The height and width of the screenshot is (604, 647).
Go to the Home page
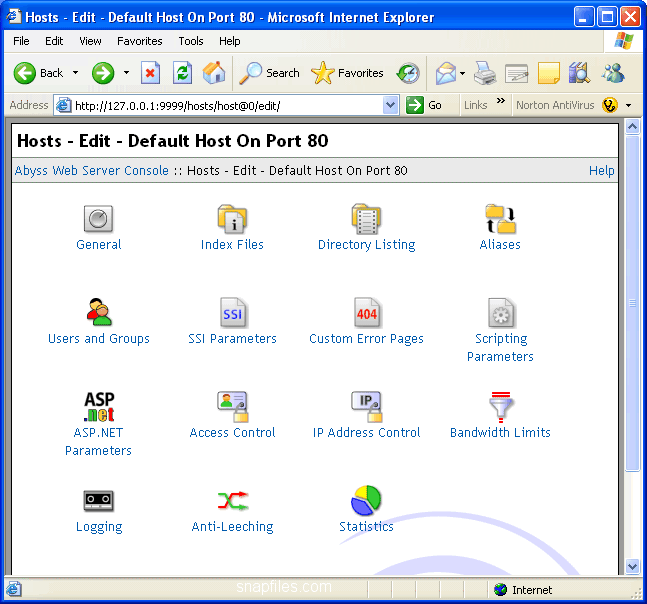click(x=214, y=73)
